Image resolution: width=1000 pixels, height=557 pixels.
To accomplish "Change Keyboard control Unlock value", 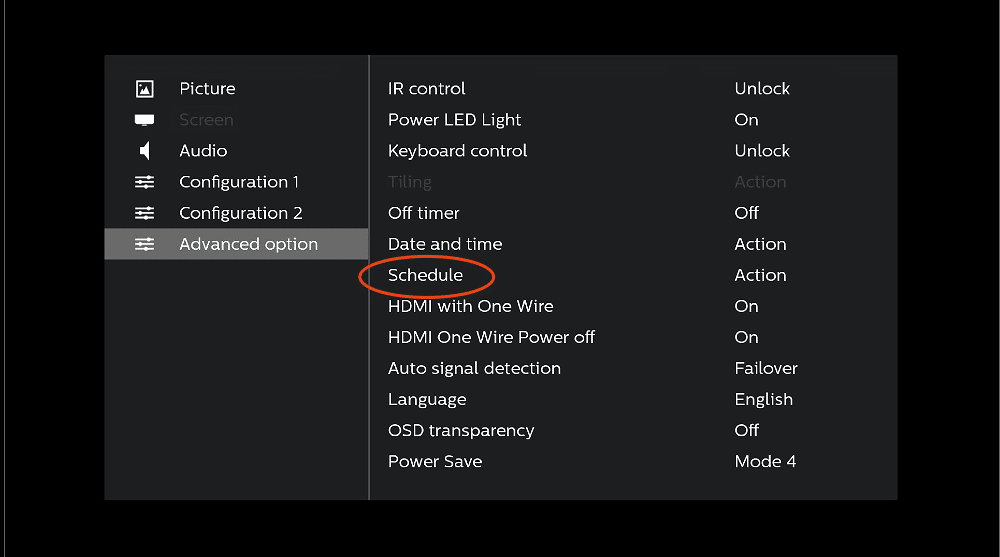I will pos(762,151).
